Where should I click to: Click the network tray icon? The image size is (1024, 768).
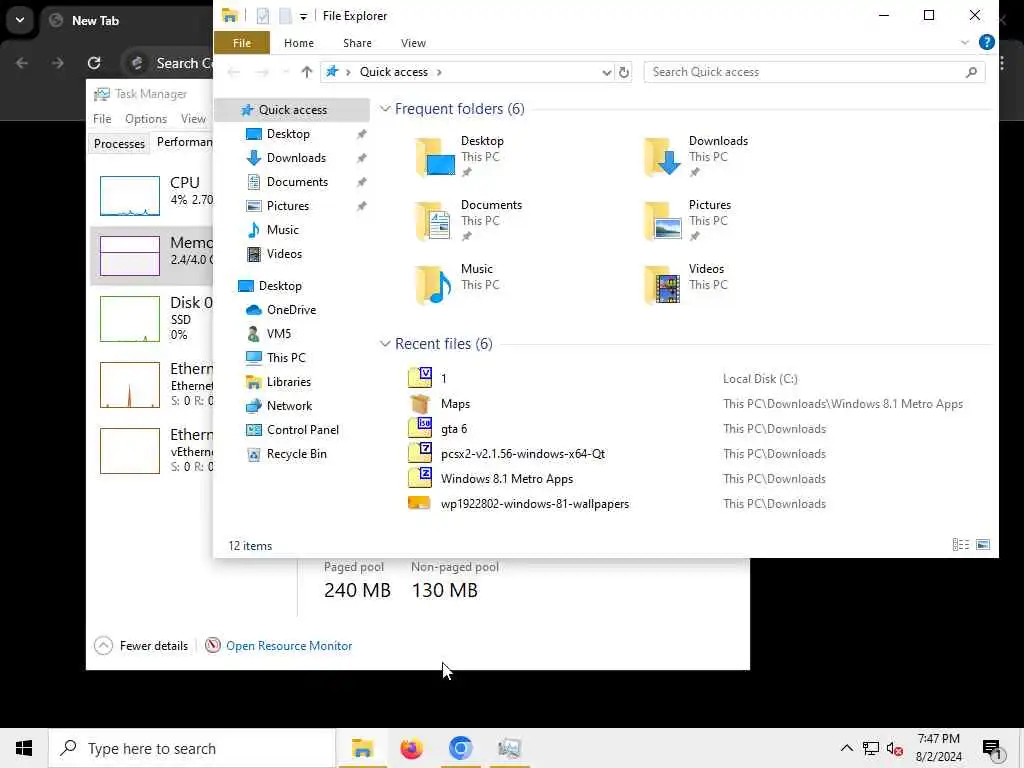(x=871, y=748)
